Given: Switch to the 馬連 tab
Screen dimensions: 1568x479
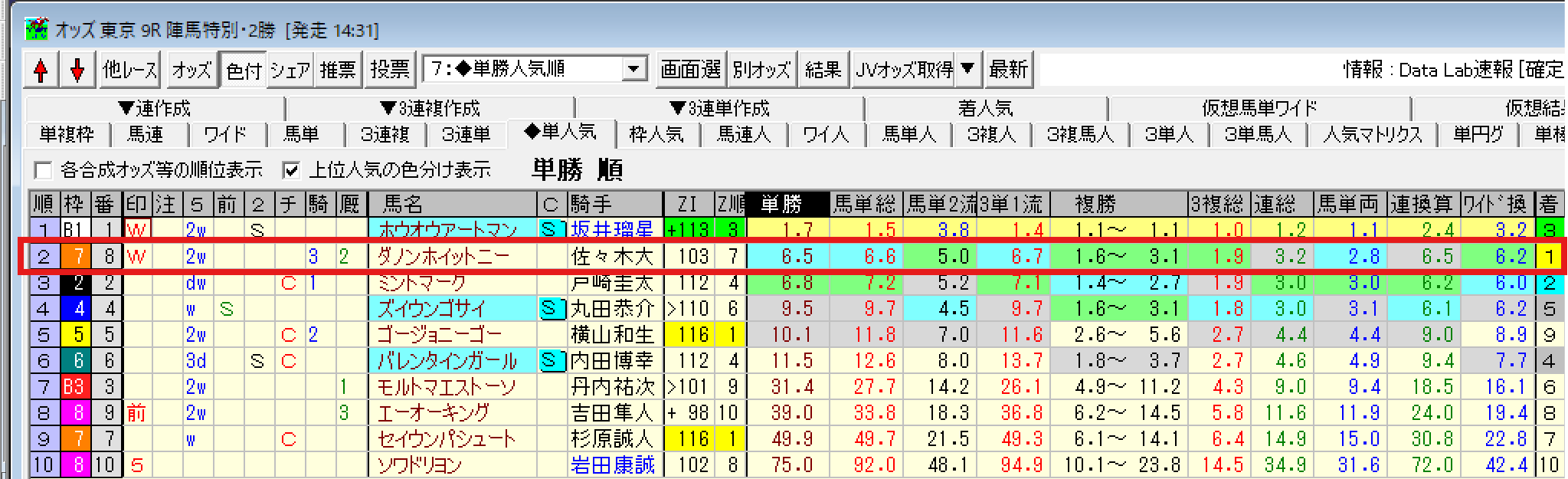Looking at the screenshot, I should coord(145,135).
